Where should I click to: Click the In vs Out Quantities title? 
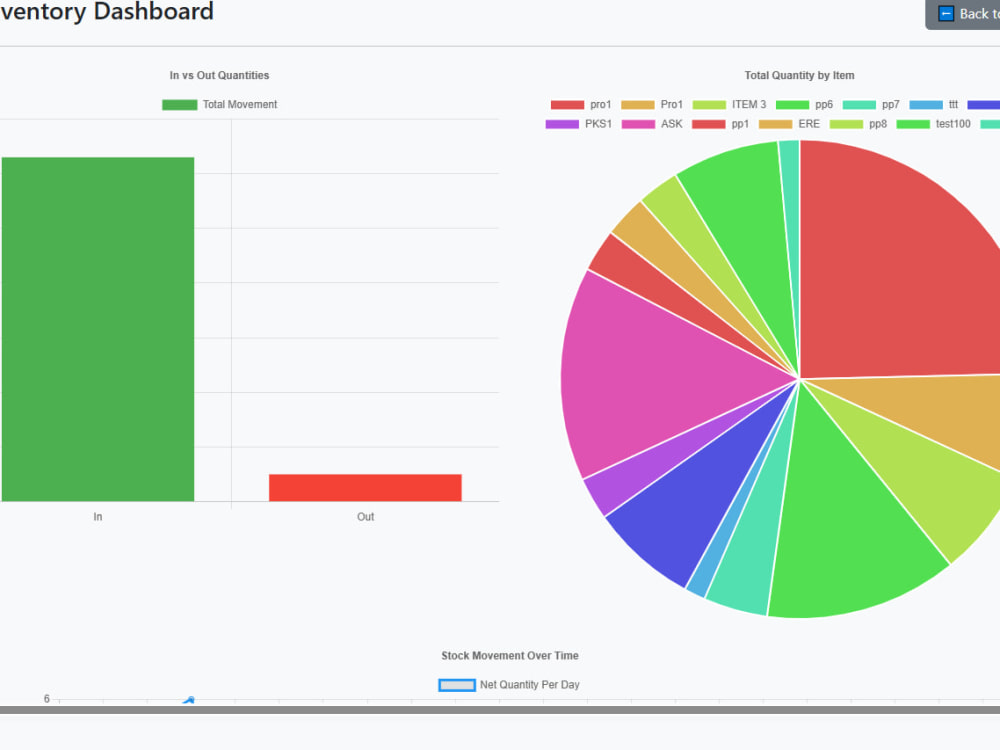click(x=219, y=75)
